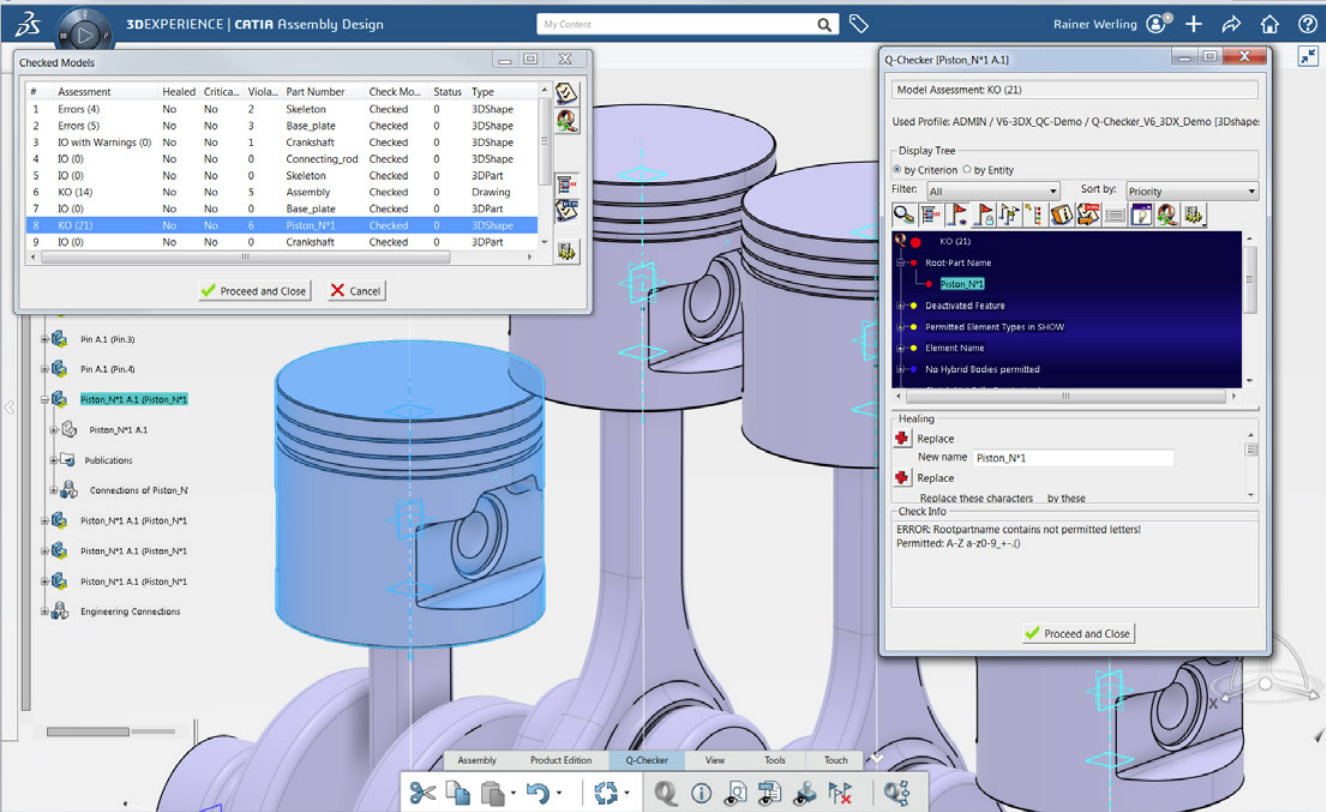Image resolution: width=1326 pixels, height=812 pixels.
Task: Select the Q-Checker tab
Action: click(647, 760)
